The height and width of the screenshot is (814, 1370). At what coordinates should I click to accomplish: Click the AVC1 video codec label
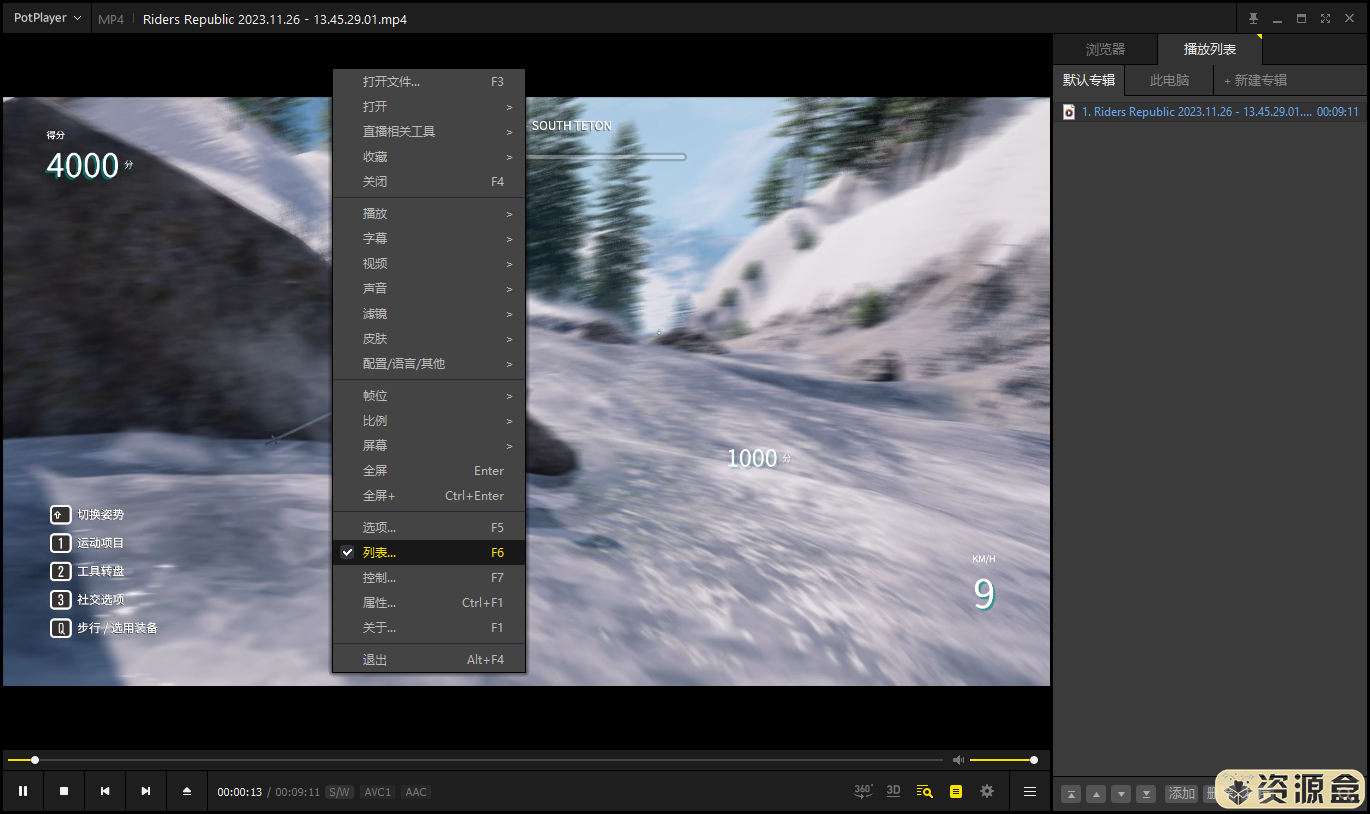(x=378, y=792)
